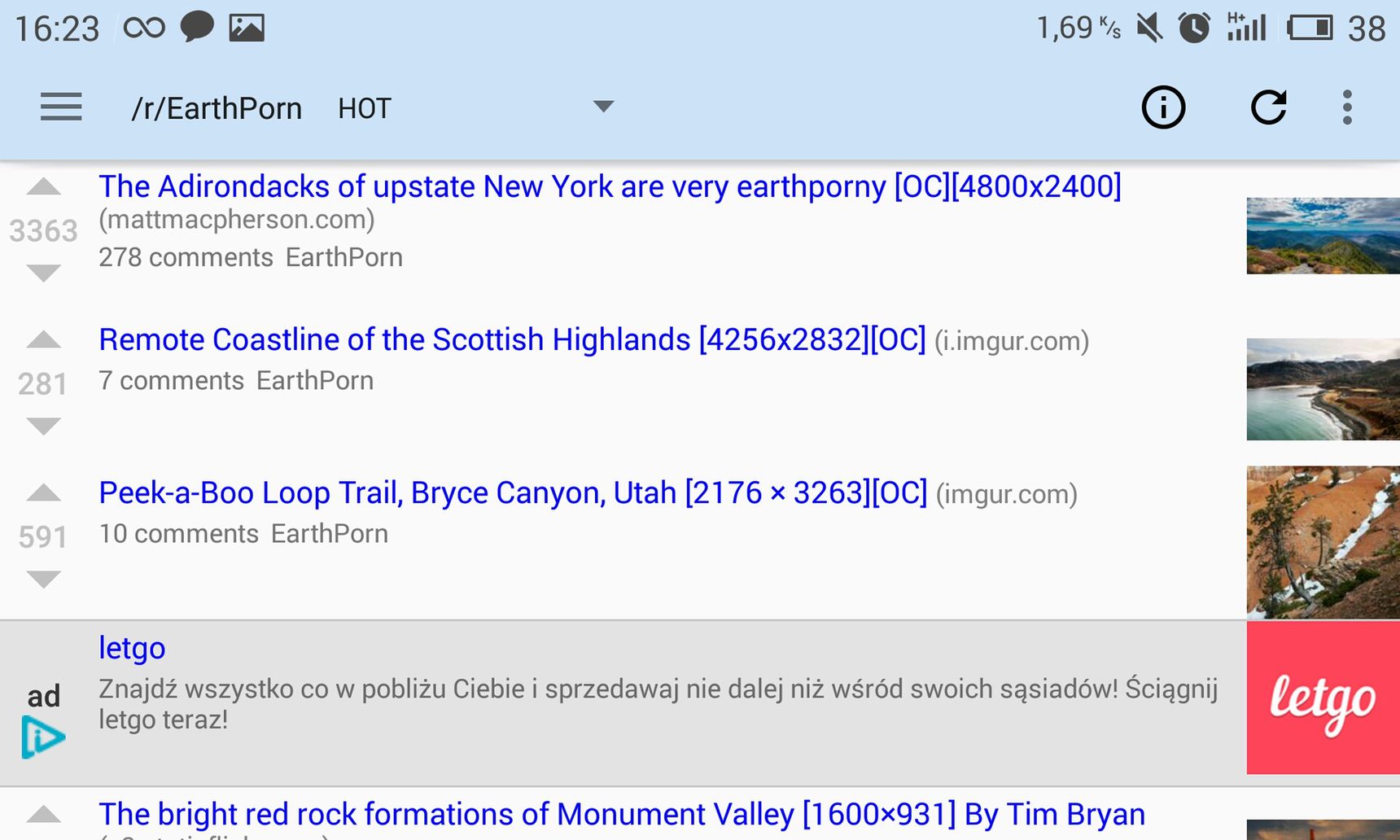Upvote the Adirondacks post
Screen dimensions: 1400x840
[44, 187]
